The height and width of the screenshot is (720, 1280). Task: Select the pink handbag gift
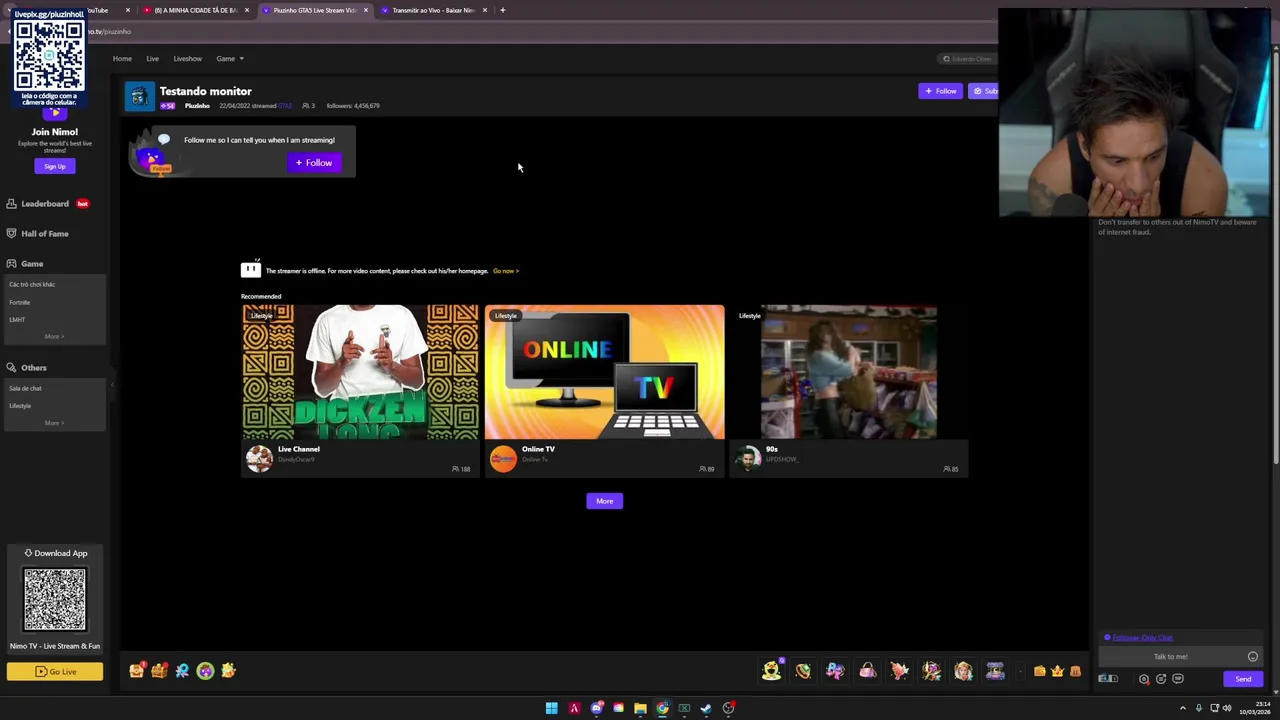pos(867,671)
